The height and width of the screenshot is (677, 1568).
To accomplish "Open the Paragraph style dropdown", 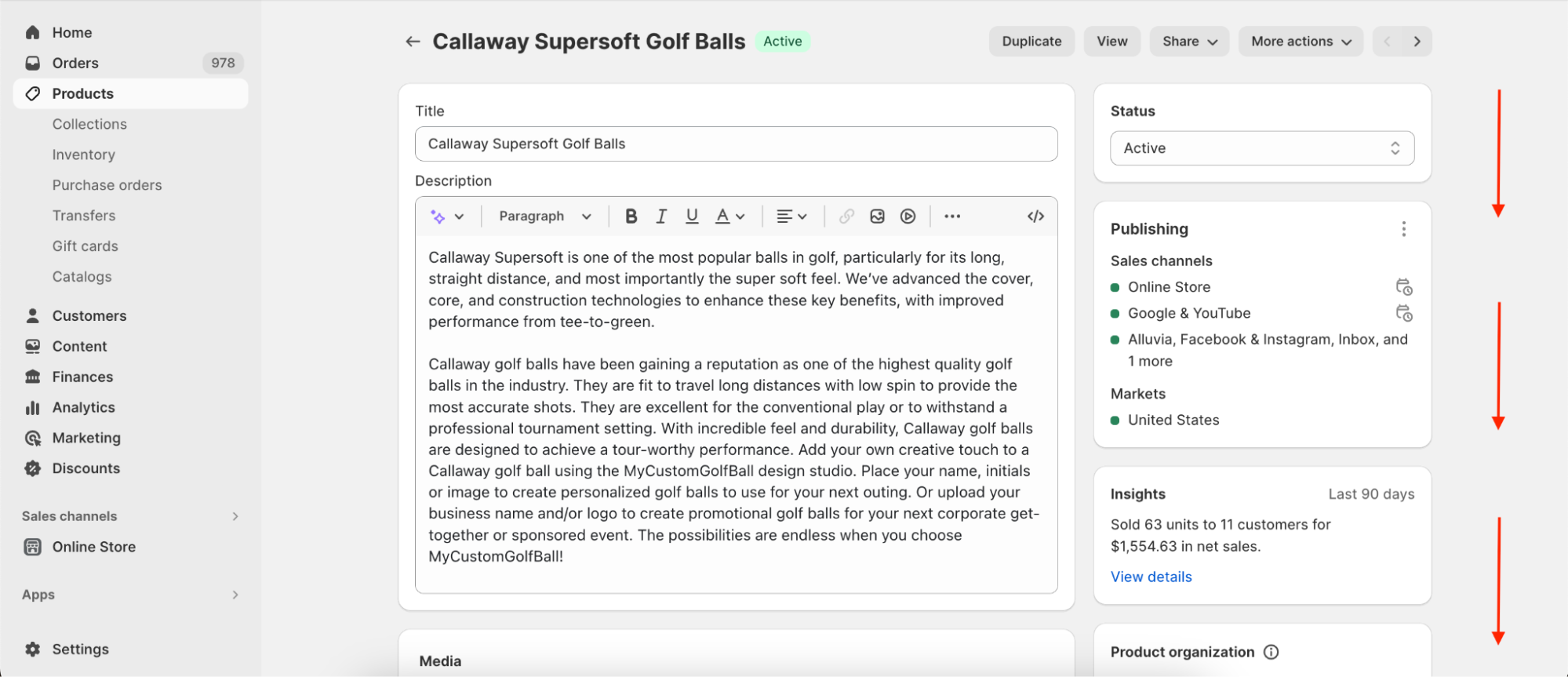I will [545, 217].
